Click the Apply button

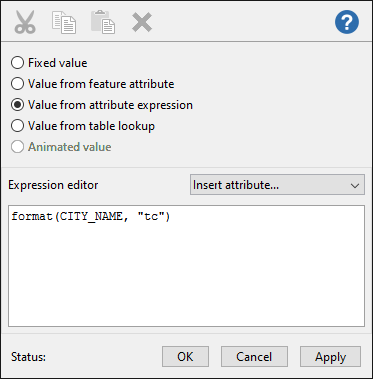[330, 357]
